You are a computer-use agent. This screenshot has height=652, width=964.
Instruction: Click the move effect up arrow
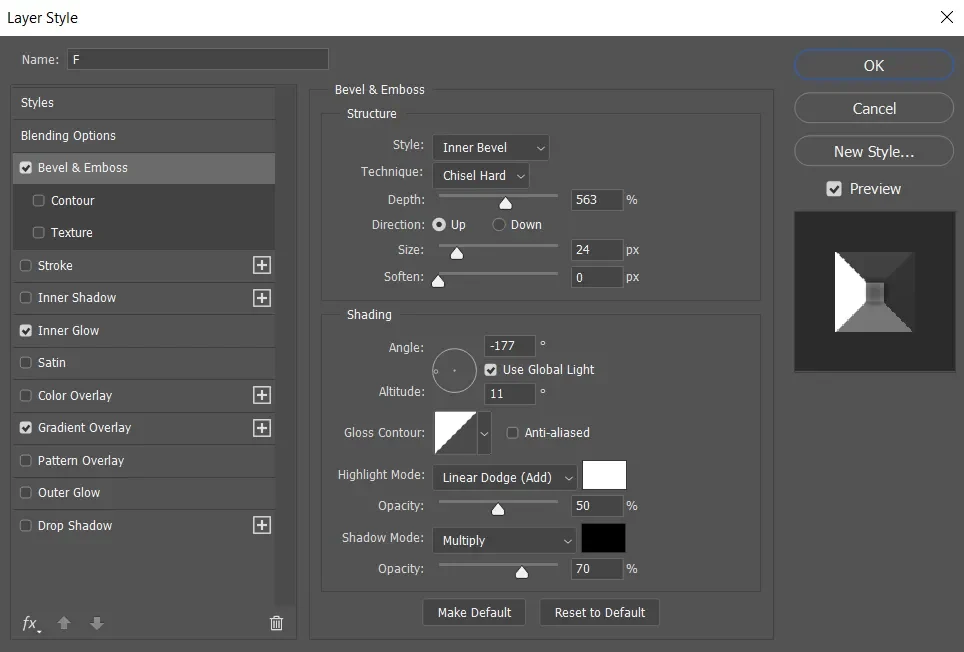coord(64,624)
